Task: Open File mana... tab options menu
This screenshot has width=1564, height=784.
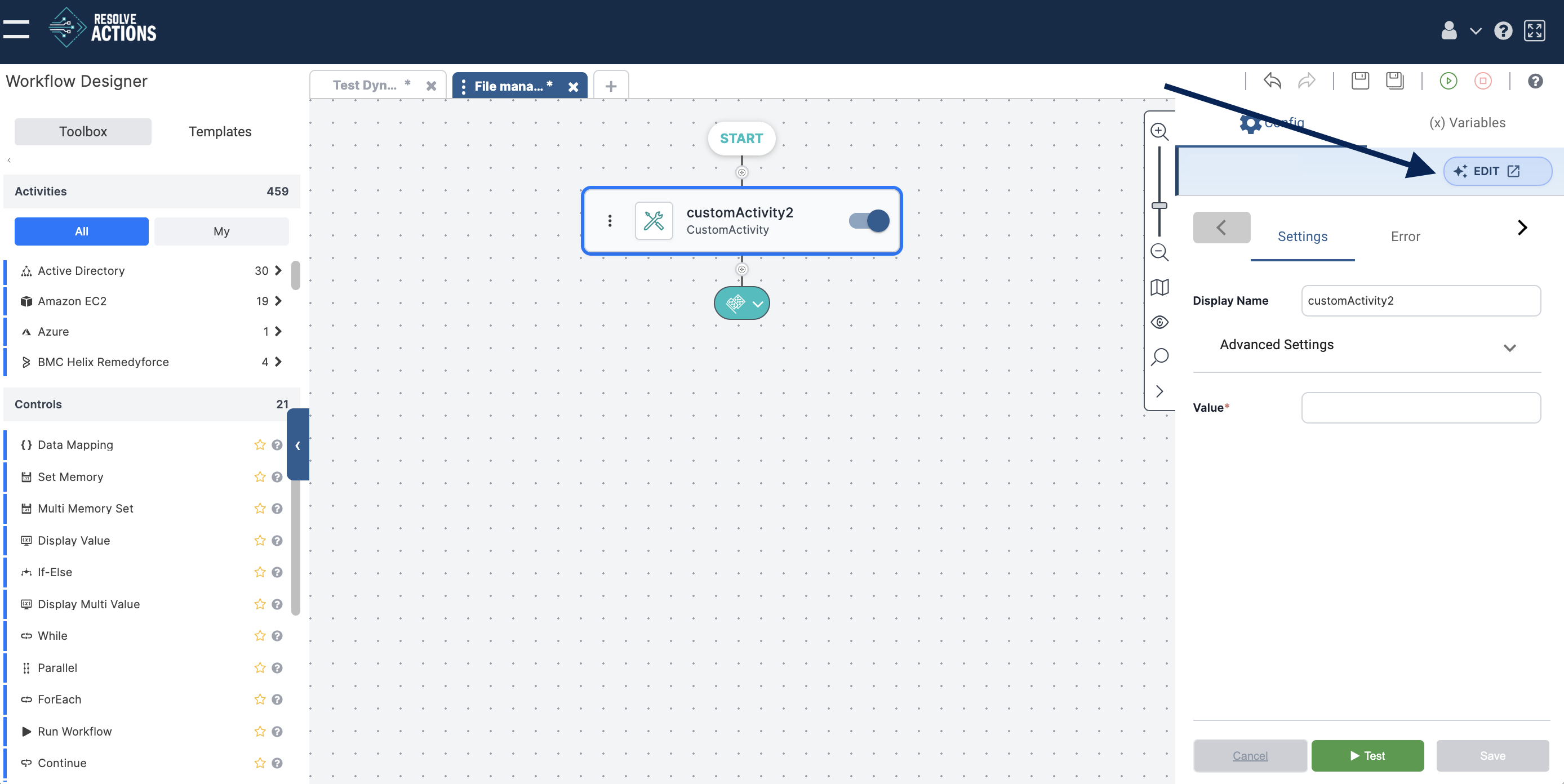Action: tap(463, 87)
